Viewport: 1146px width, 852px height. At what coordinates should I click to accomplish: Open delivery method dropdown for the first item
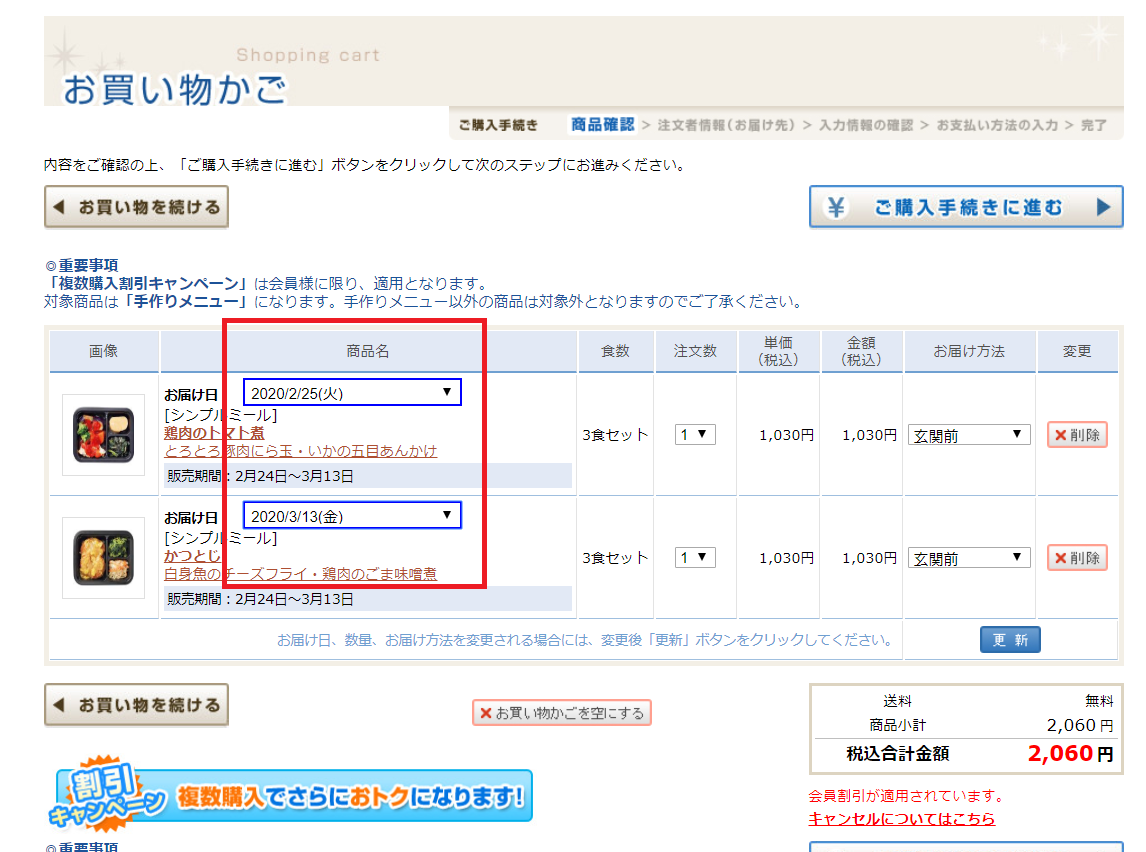tap(969, 435)
